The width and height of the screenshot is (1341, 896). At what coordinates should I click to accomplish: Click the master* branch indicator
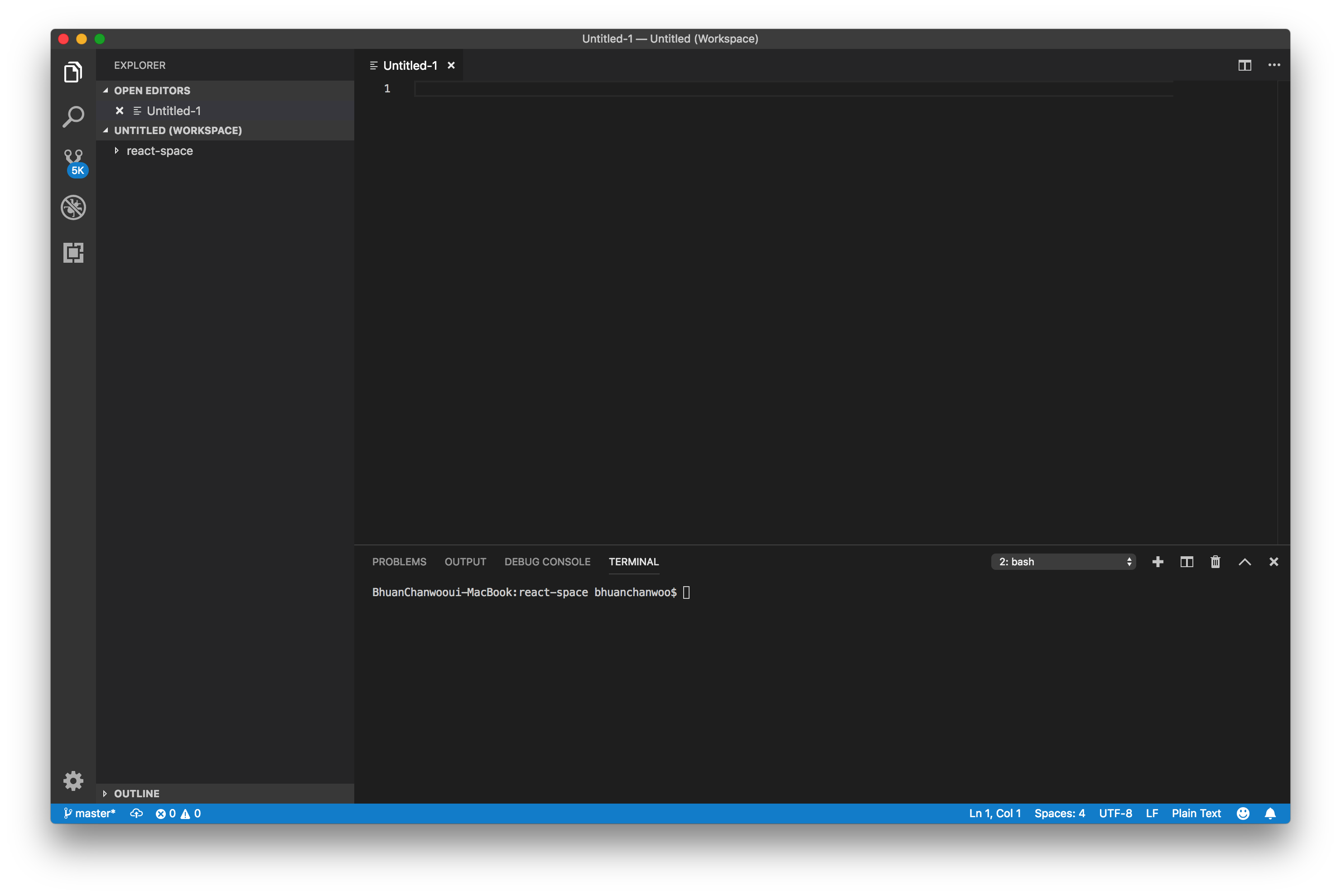click(x=90, y=813)
